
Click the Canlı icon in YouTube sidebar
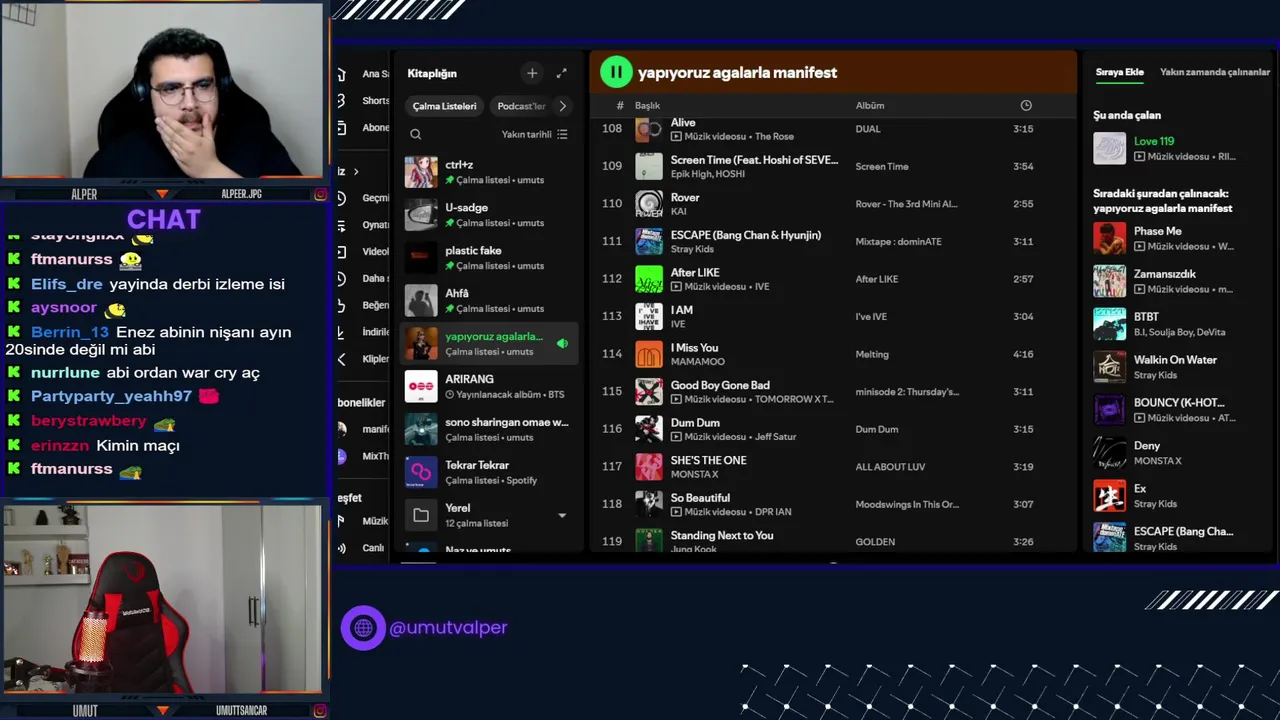341,548
